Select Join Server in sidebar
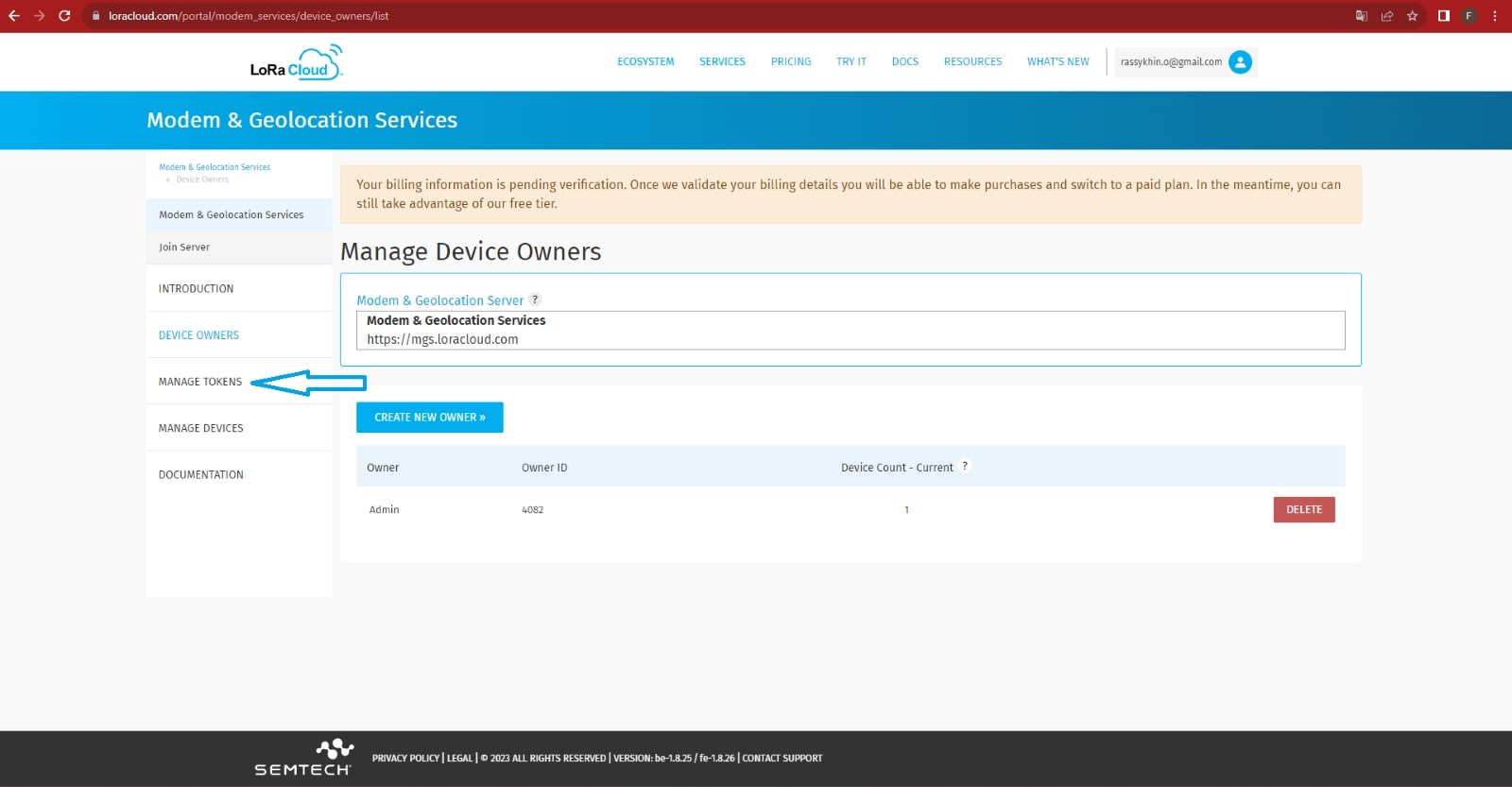This screenshot has height=787, width=1512. coord(239,247)
